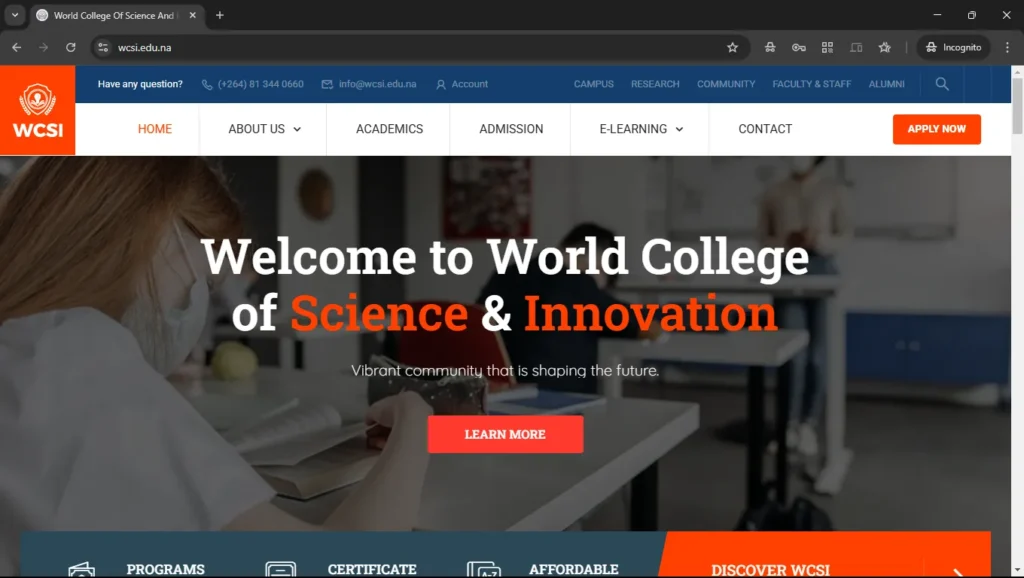This screenshot has height=578, width=1024.
Task: Click the LEARN MORE button
Action: (x=505, y=434)
